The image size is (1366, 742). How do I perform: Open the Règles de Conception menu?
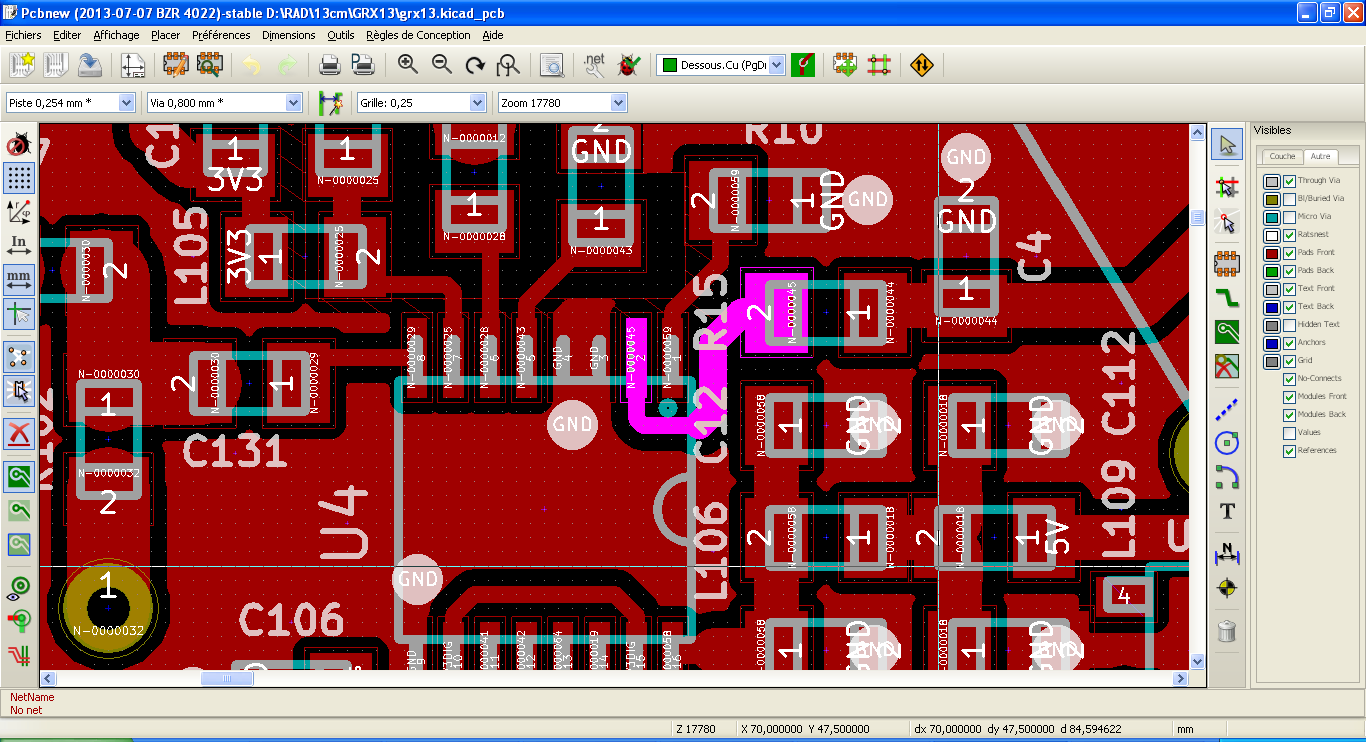tap(418, 35)
